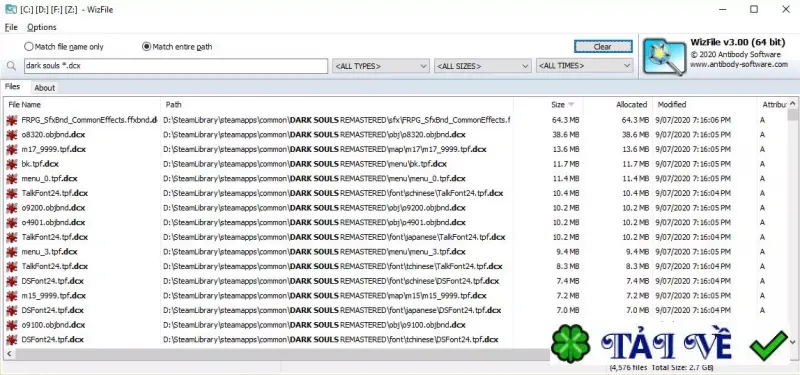The height and width of the screenshot is (375, 800).
Task: Click the Clear button
Action: (x=603, y=46)
